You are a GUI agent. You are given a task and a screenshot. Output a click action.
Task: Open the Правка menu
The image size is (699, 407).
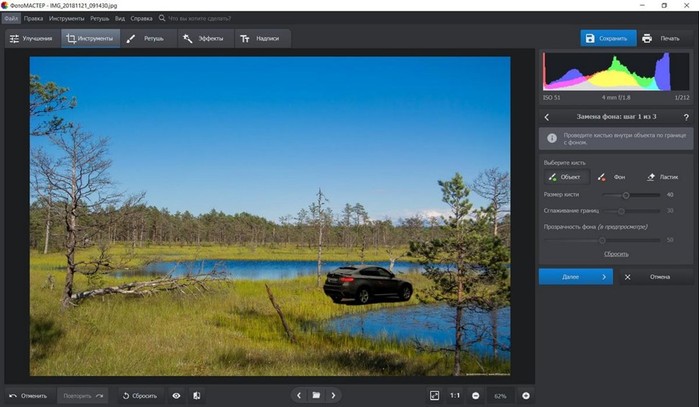point(33,18)
